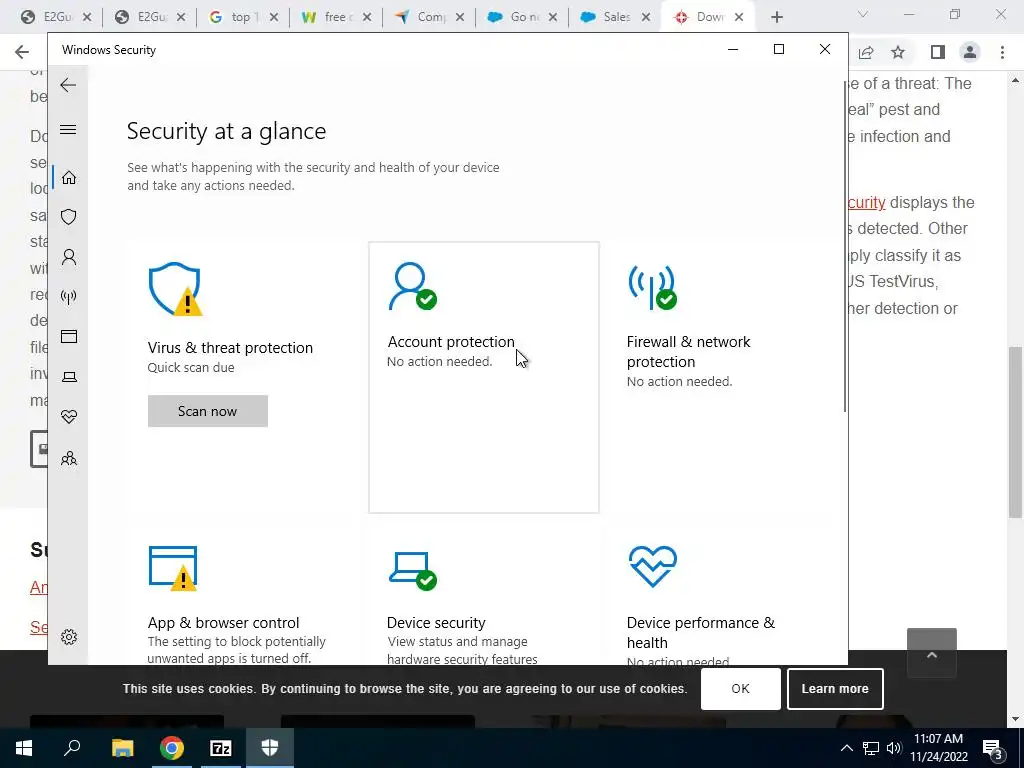Open Device performance heart sidebar icon

tap(69, 417)
